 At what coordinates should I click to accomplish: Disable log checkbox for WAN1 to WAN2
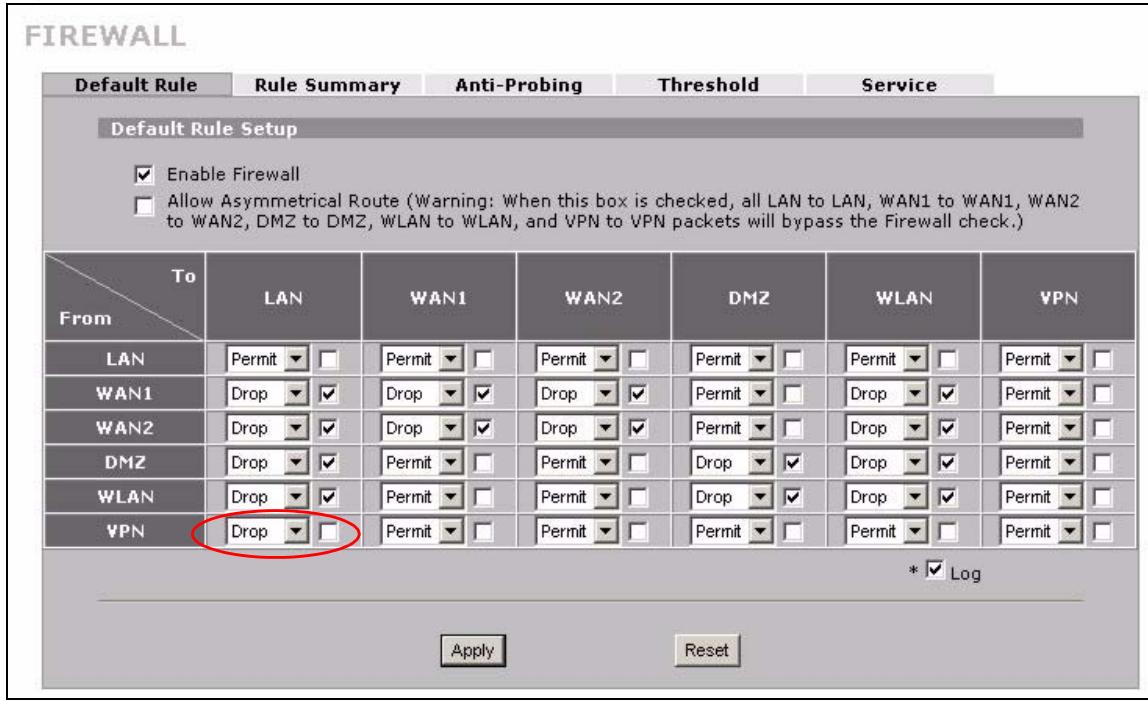(x=638, y=394)
